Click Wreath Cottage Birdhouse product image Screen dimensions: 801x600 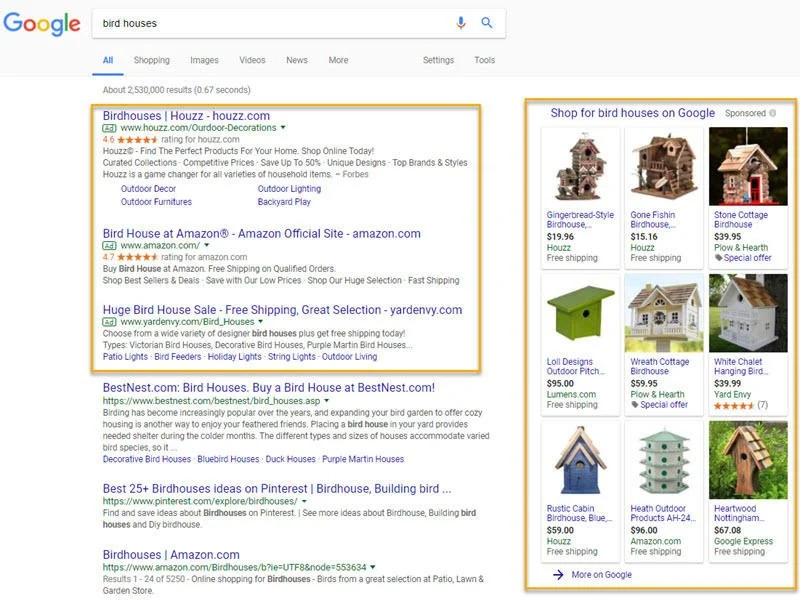pos(664,313)
